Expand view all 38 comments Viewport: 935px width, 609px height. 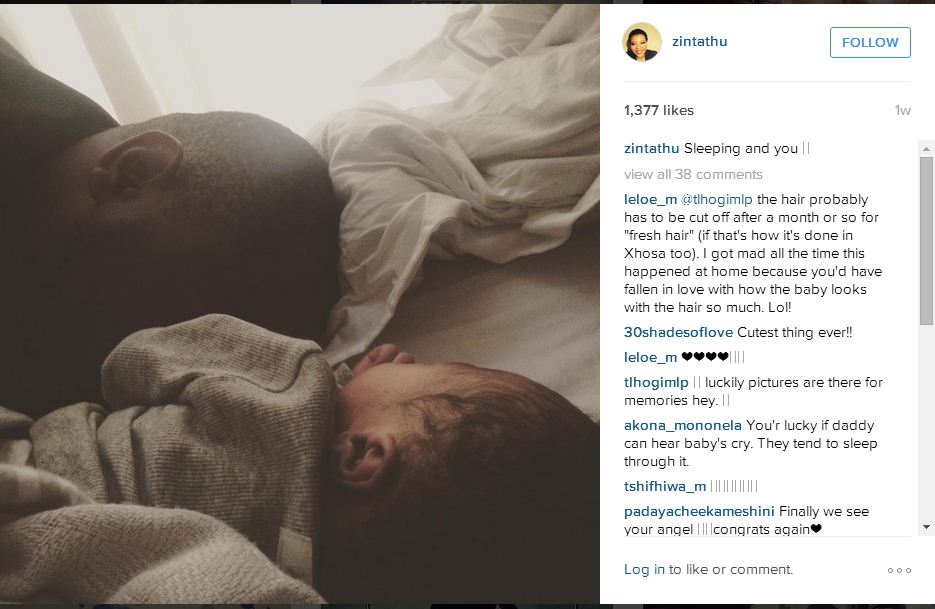click(693, 174)
